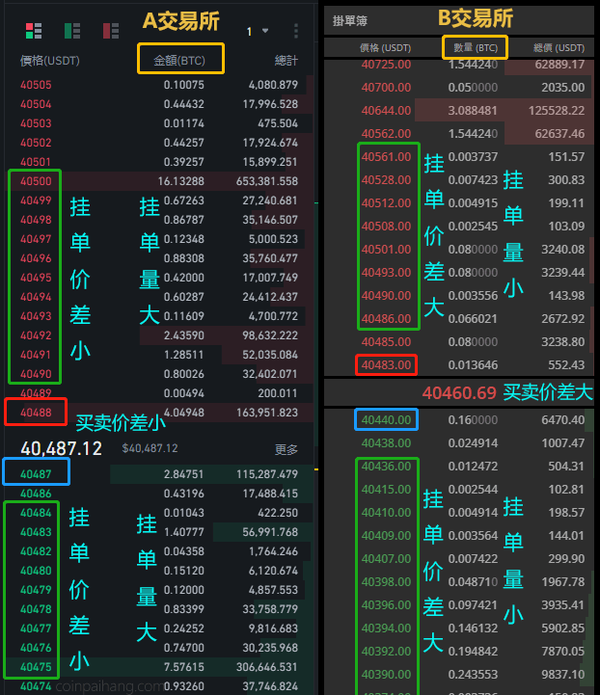The height and width of the screenshot is (695, 600).
Task: Expand the price grouping dropdown showing 1
Action: [x=258, y=31]
